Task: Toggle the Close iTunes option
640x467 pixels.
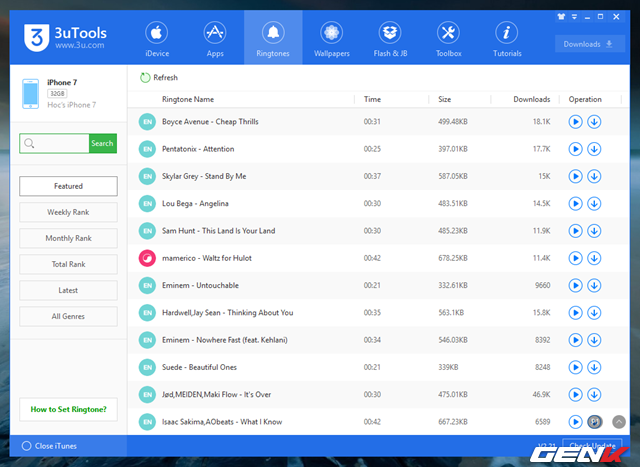Action: (27, 446)
